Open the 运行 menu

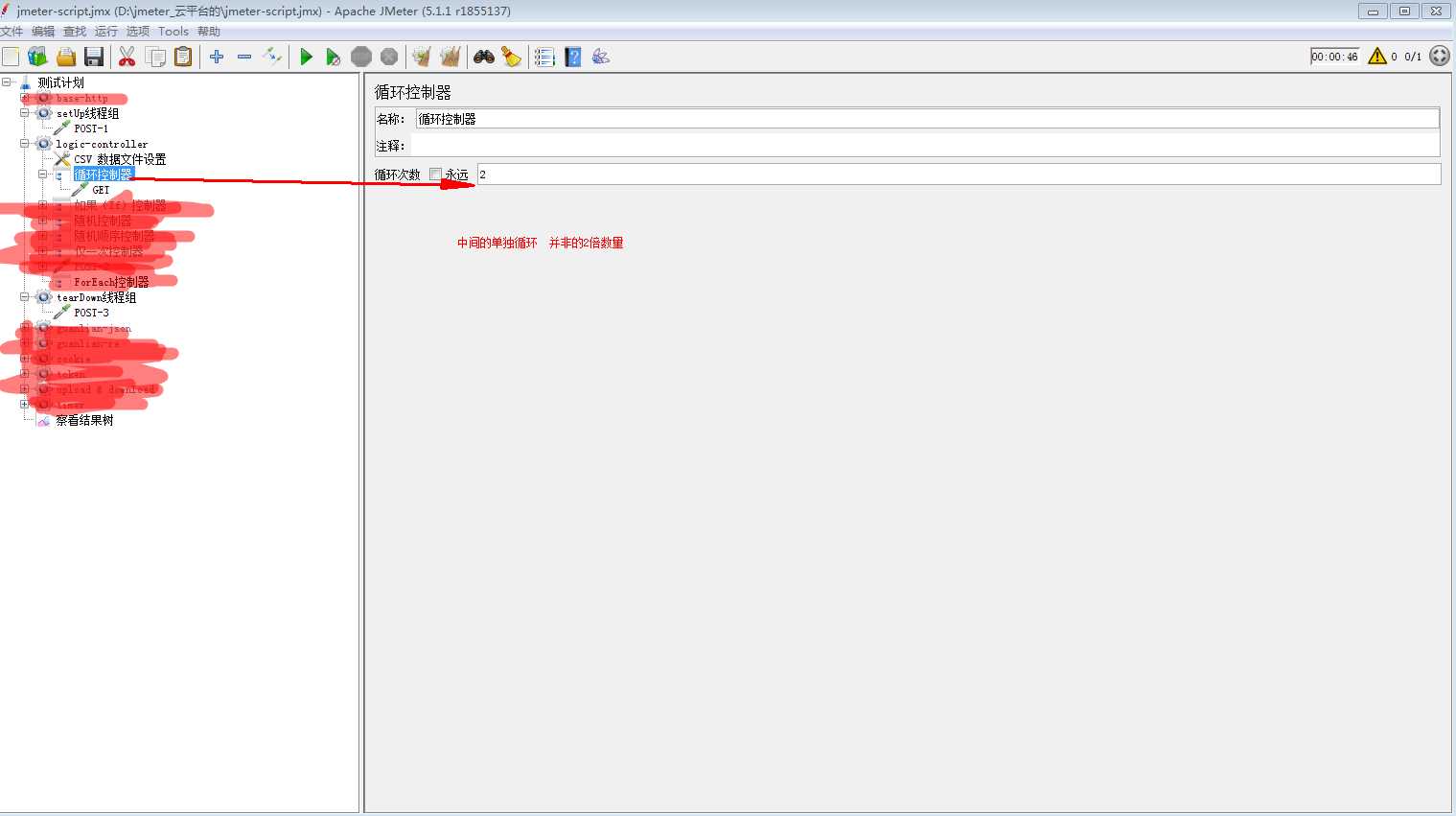(106, 32)
